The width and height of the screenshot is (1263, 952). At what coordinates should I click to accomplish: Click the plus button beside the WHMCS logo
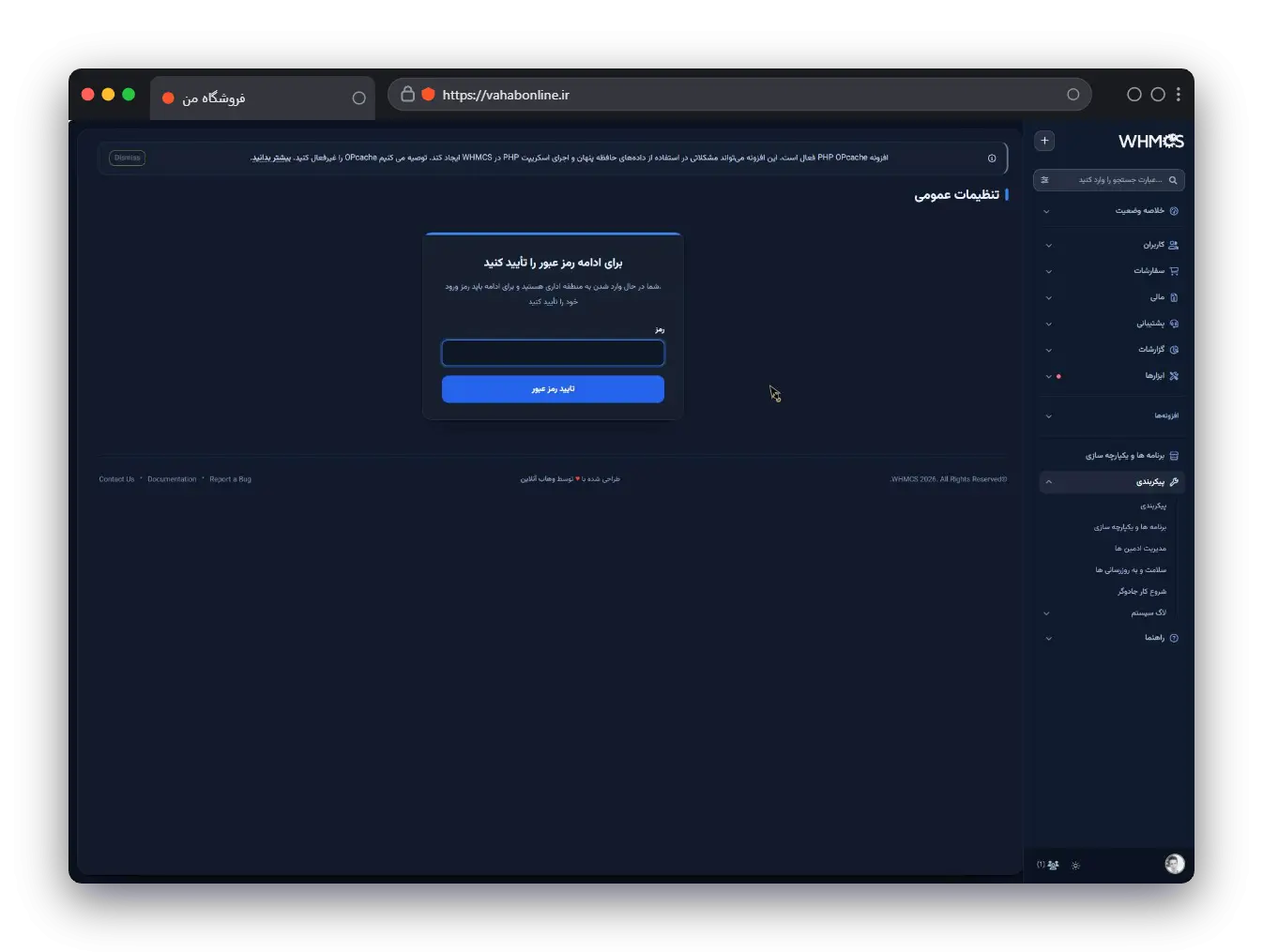(1044, 141)
